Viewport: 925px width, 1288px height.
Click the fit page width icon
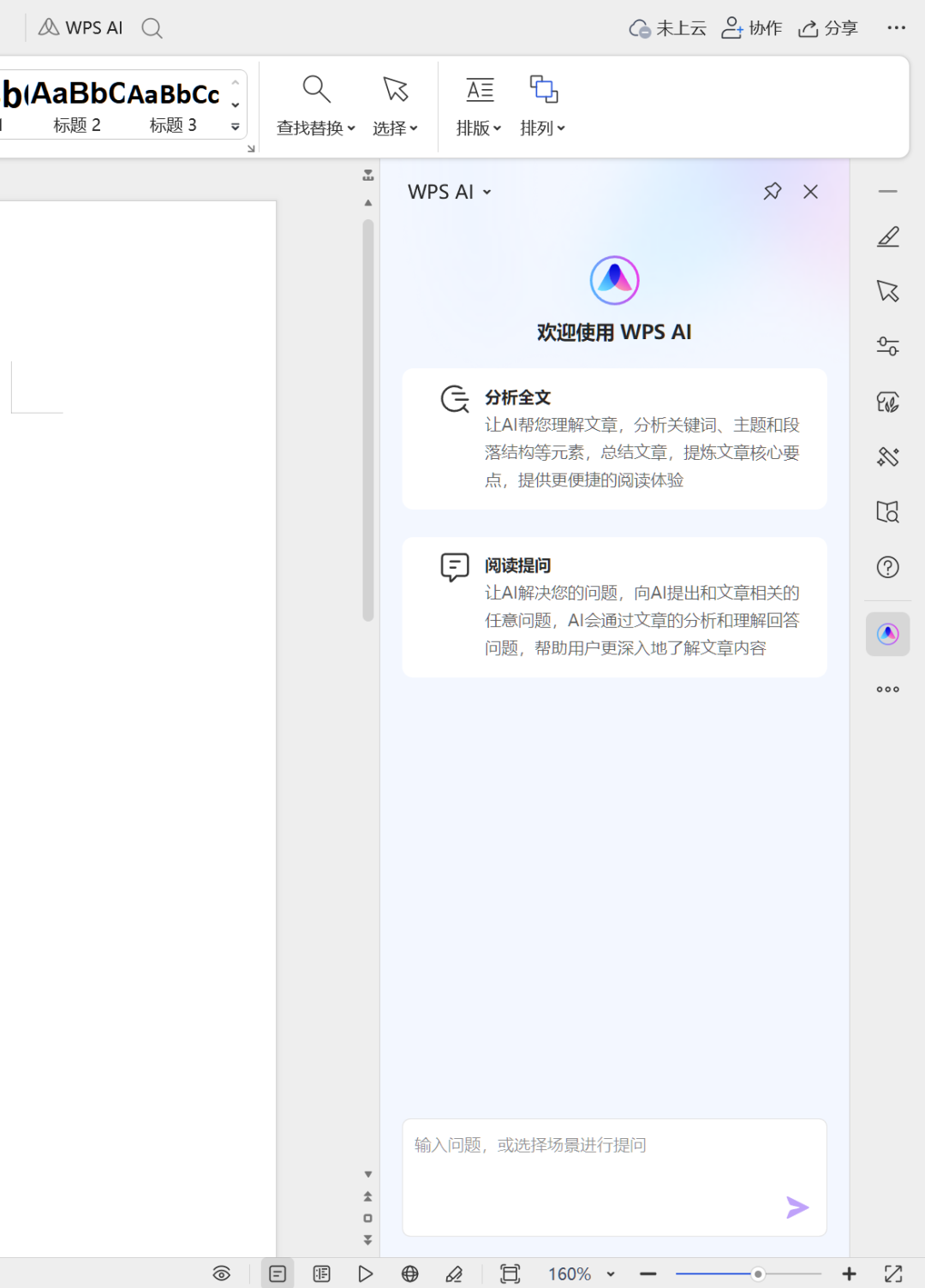(x=510, y=1273)
